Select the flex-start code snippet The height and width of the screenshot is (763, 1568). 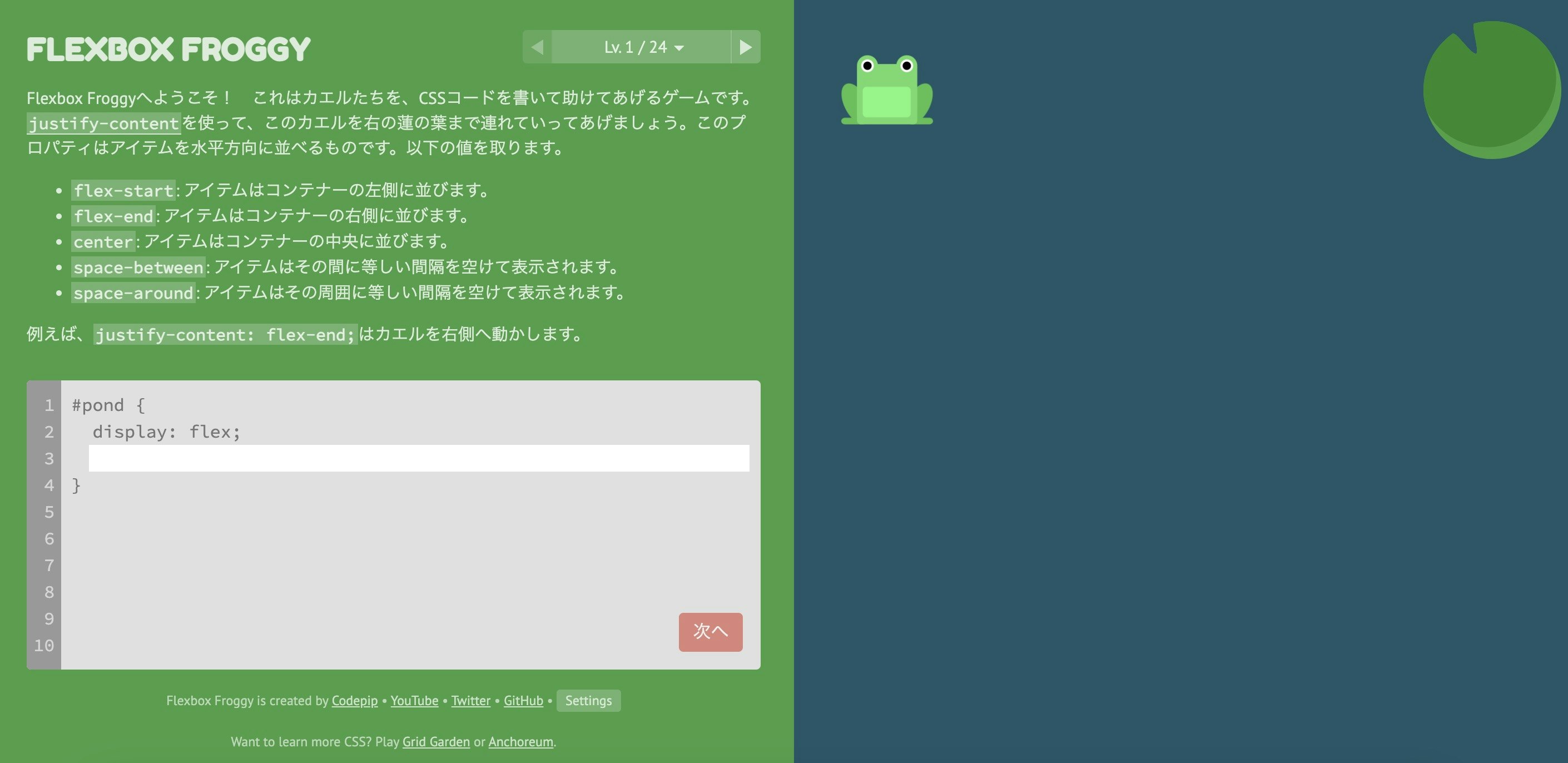click(x=122, y=190)
